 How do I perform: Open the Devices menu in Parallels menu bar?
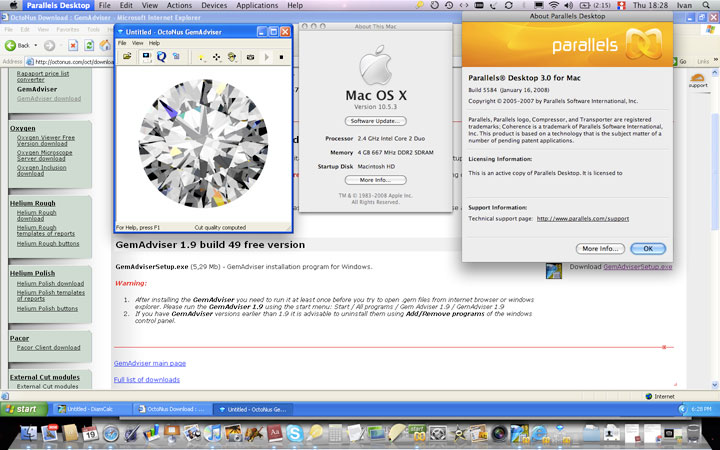pyautogui.click(x=214, y=6)
